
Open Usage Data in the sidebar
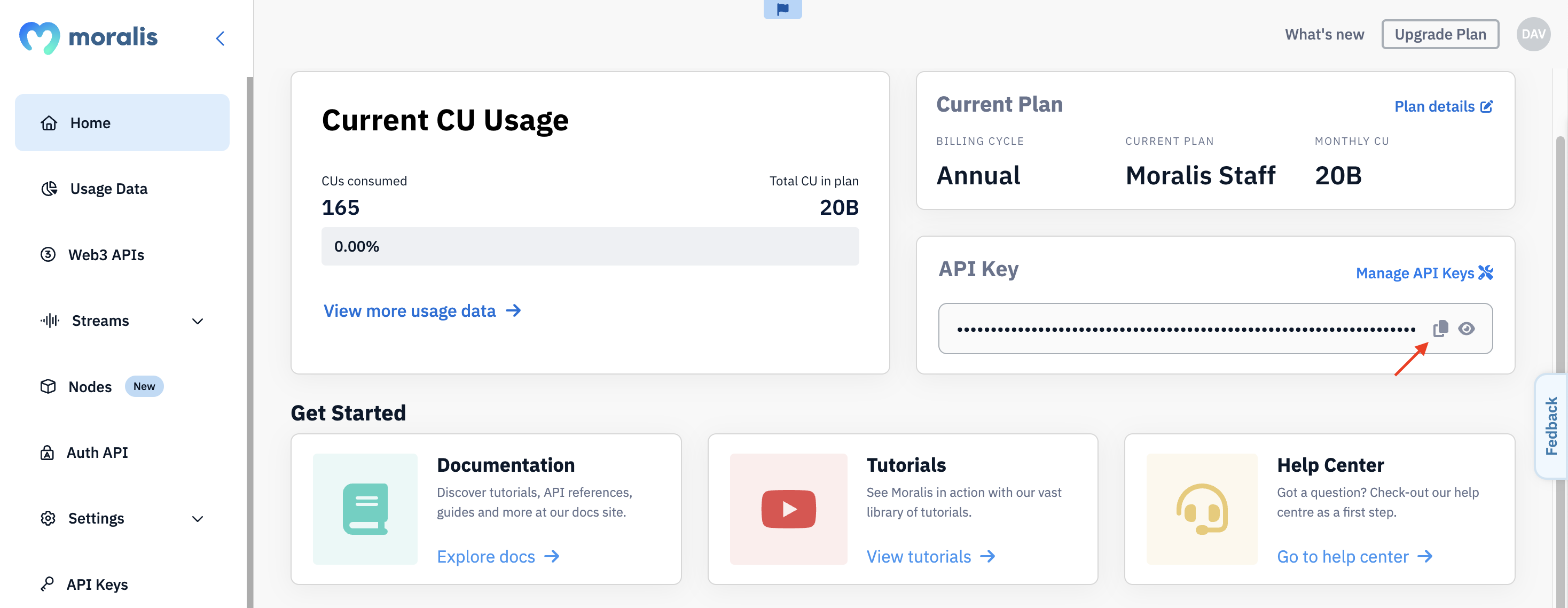point(108,189)
